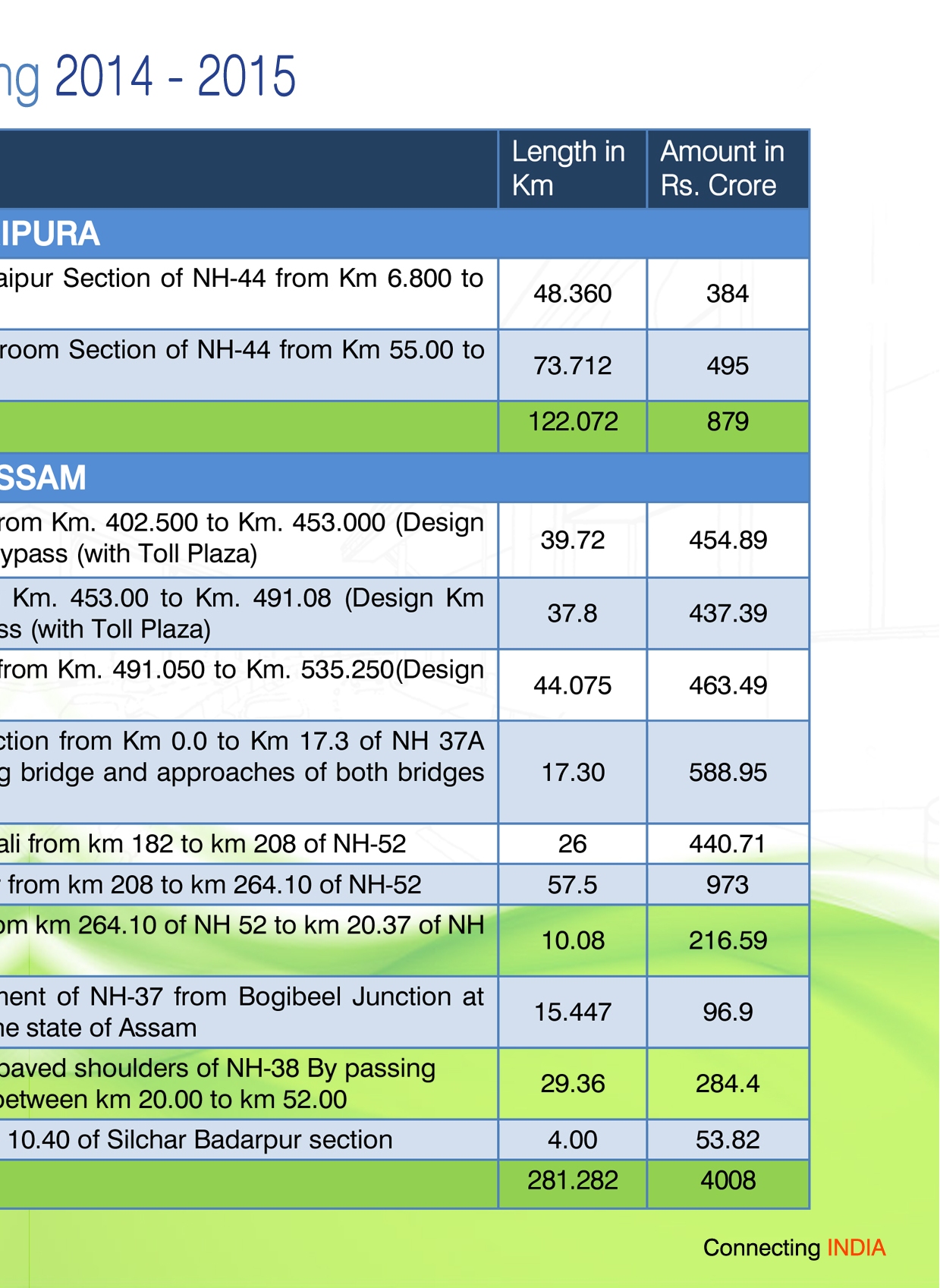This screenshot has width=940, height=1288.
Task: Click the Assam total length 281.282
Action: tap(573, 1181)
